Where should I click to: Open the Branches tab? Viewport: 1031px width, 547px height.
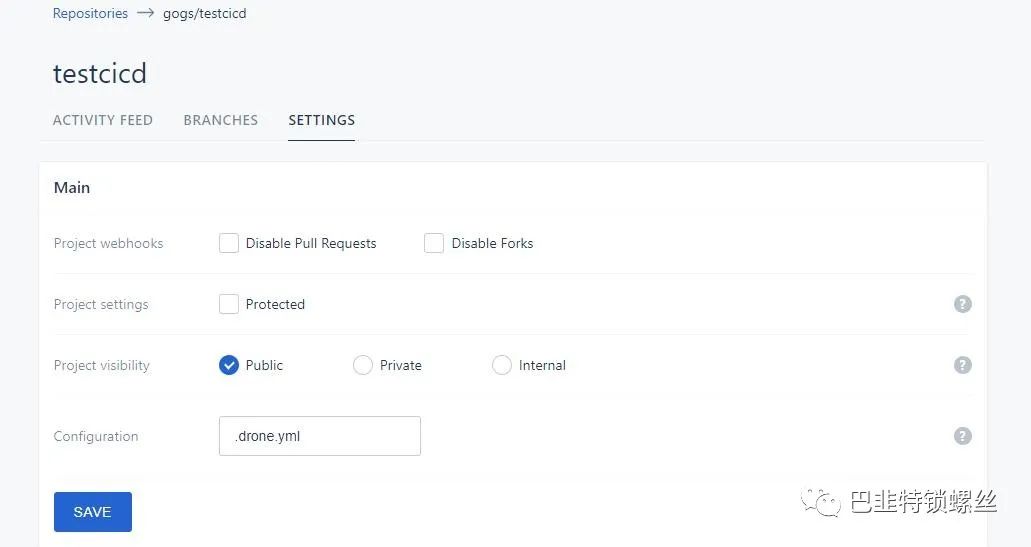(221, 120)
